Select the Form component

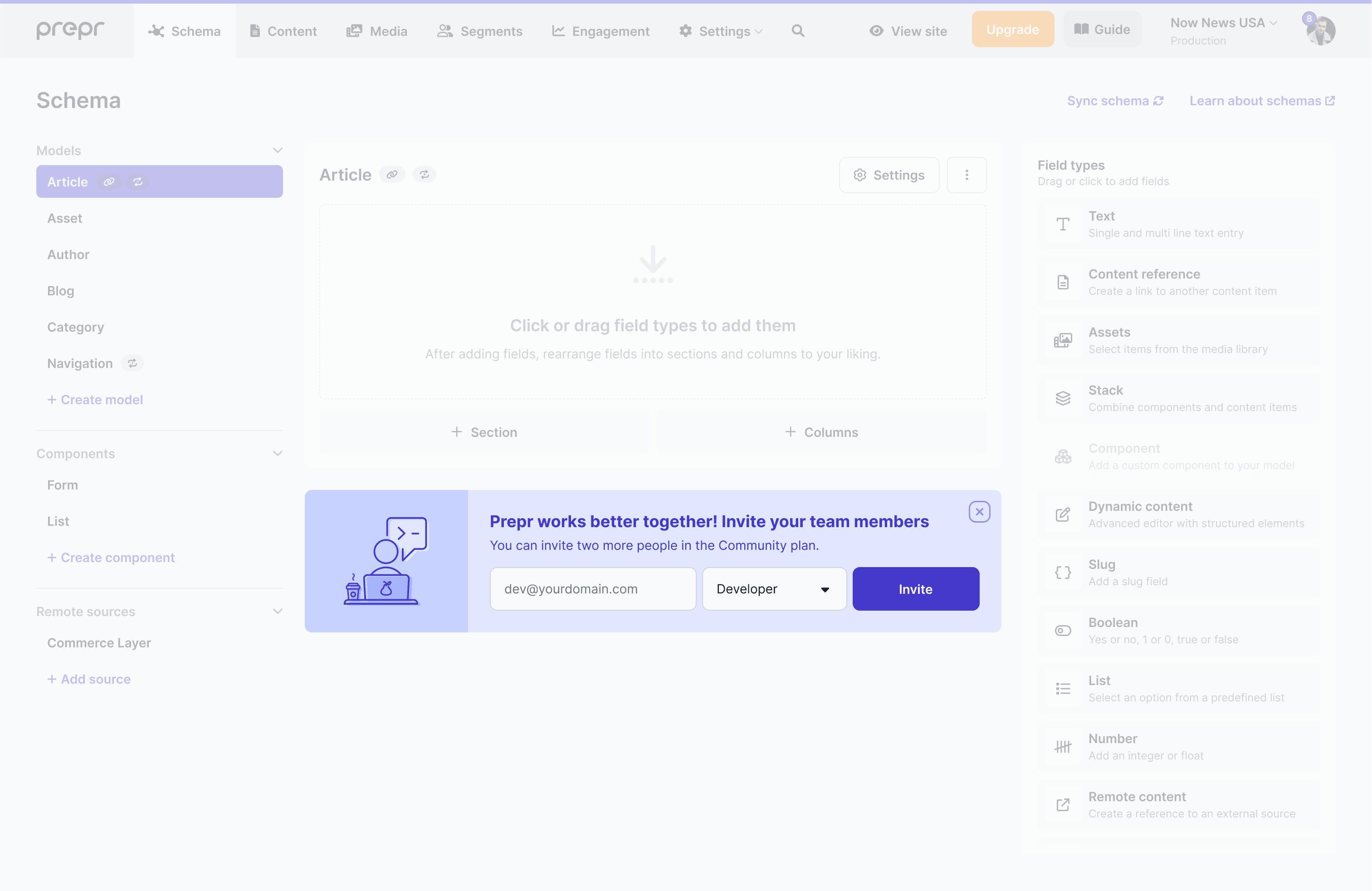(x=160, y=485)
